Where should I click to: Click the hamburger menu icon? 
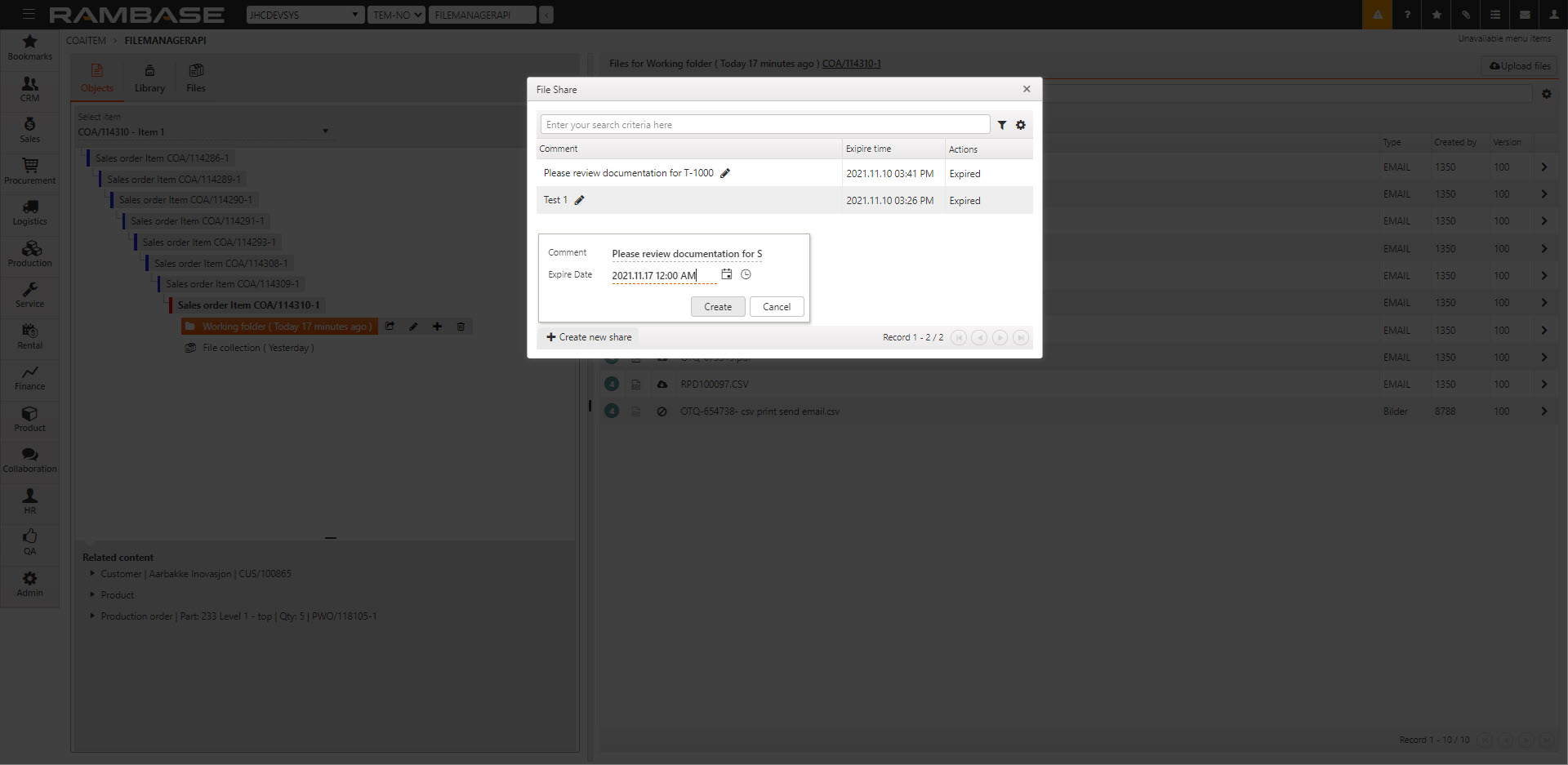click(x=29, y=15)
